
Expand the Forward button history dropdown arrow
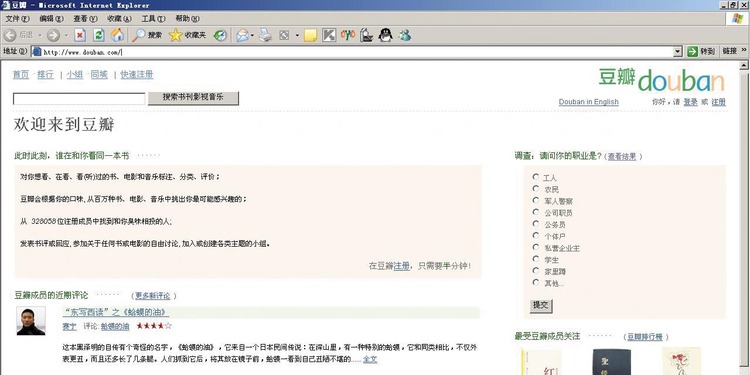[x=66, y=35]
